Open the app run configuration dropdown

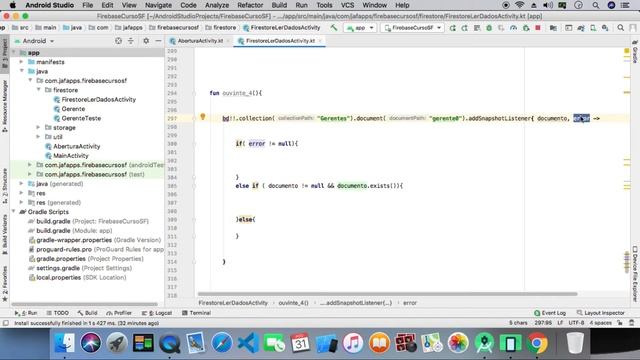(x=360, y=28)
